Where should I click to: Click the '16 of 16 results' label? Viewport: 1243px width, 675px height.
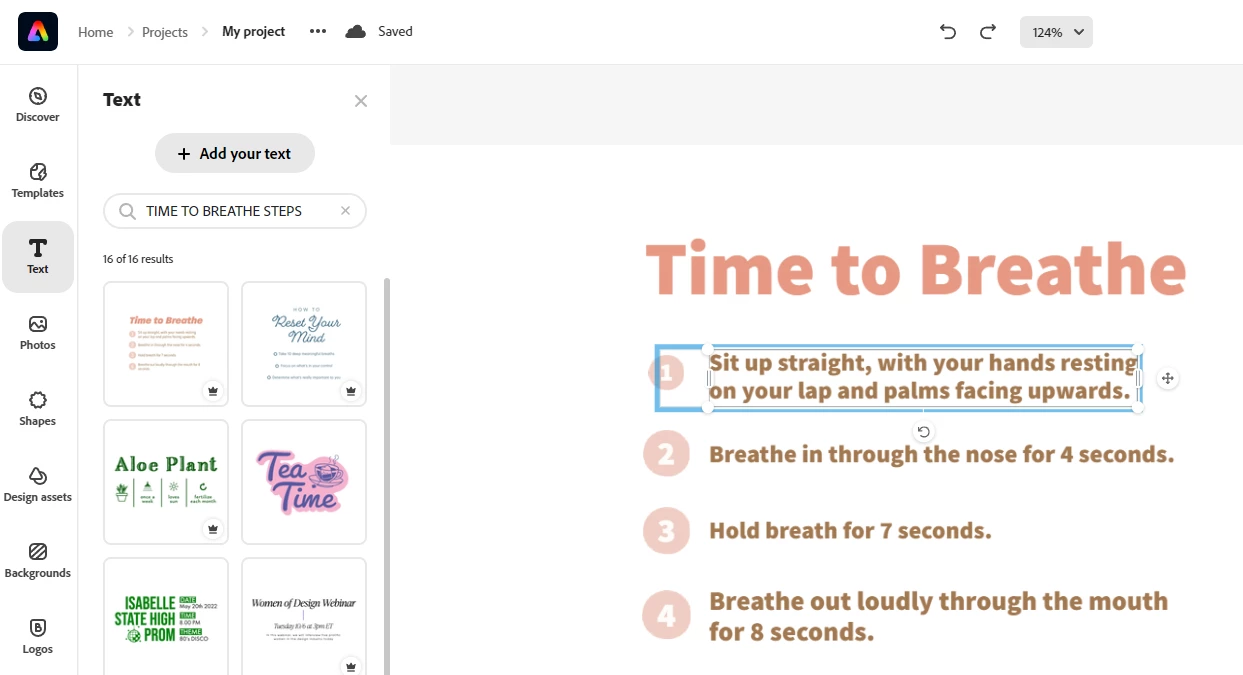click(x=138, y=259)
